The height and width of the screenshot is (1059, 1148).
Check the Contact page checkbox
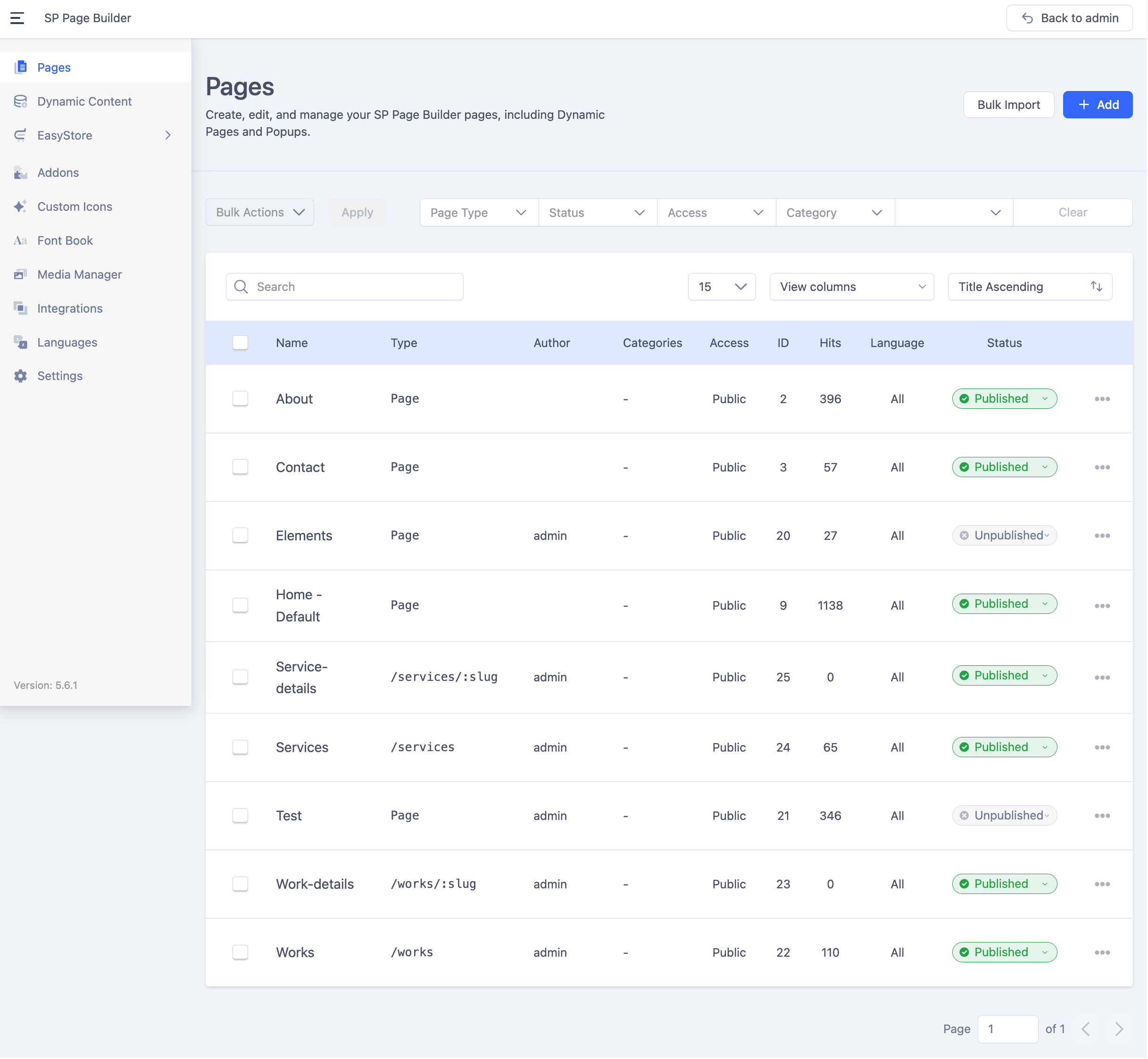[240, 467]
